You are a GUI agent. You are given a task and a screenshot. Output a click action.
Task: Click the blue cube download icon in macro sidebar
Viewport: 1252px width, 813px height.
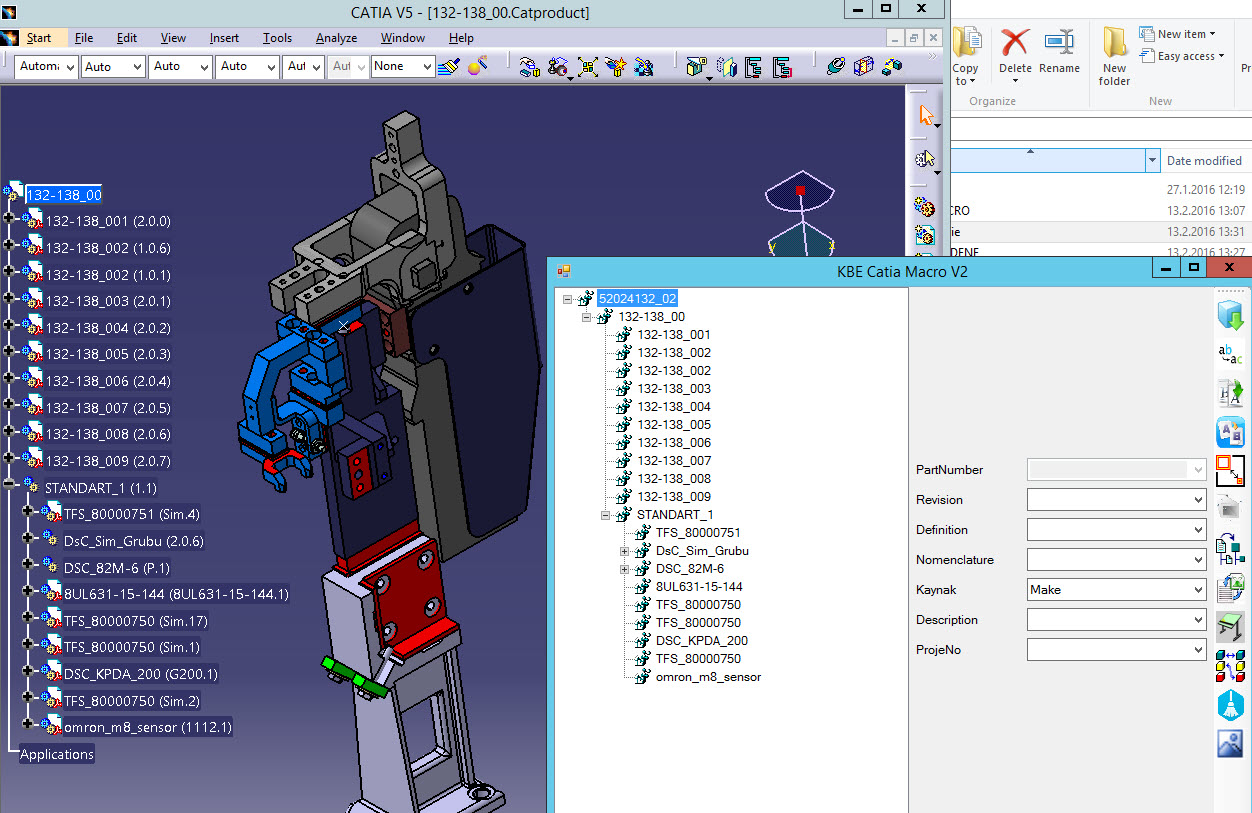coord(1230,316)
